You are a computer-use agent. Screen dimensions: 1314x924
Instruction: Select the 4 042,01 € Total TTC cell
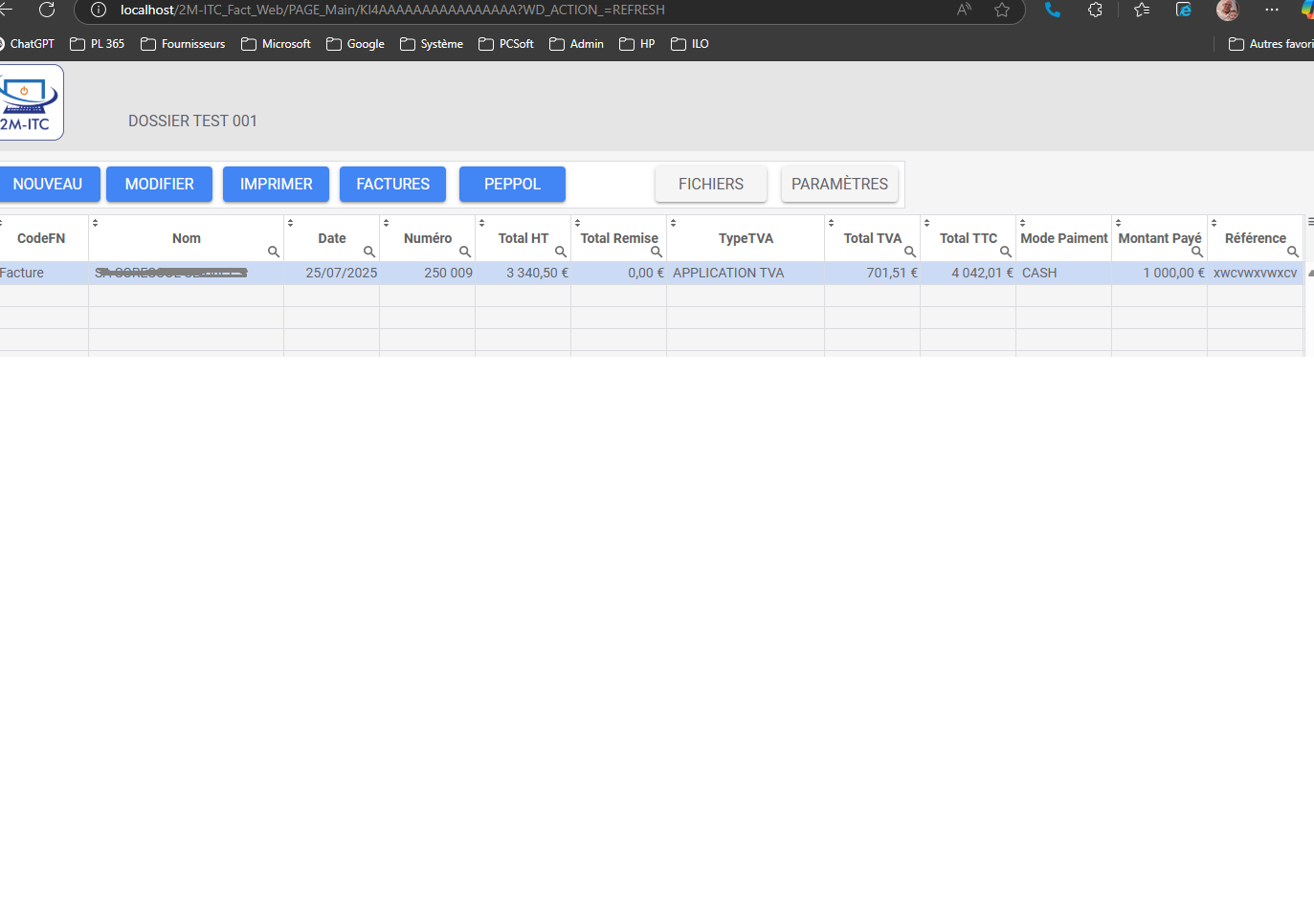(x=968, y=273)
